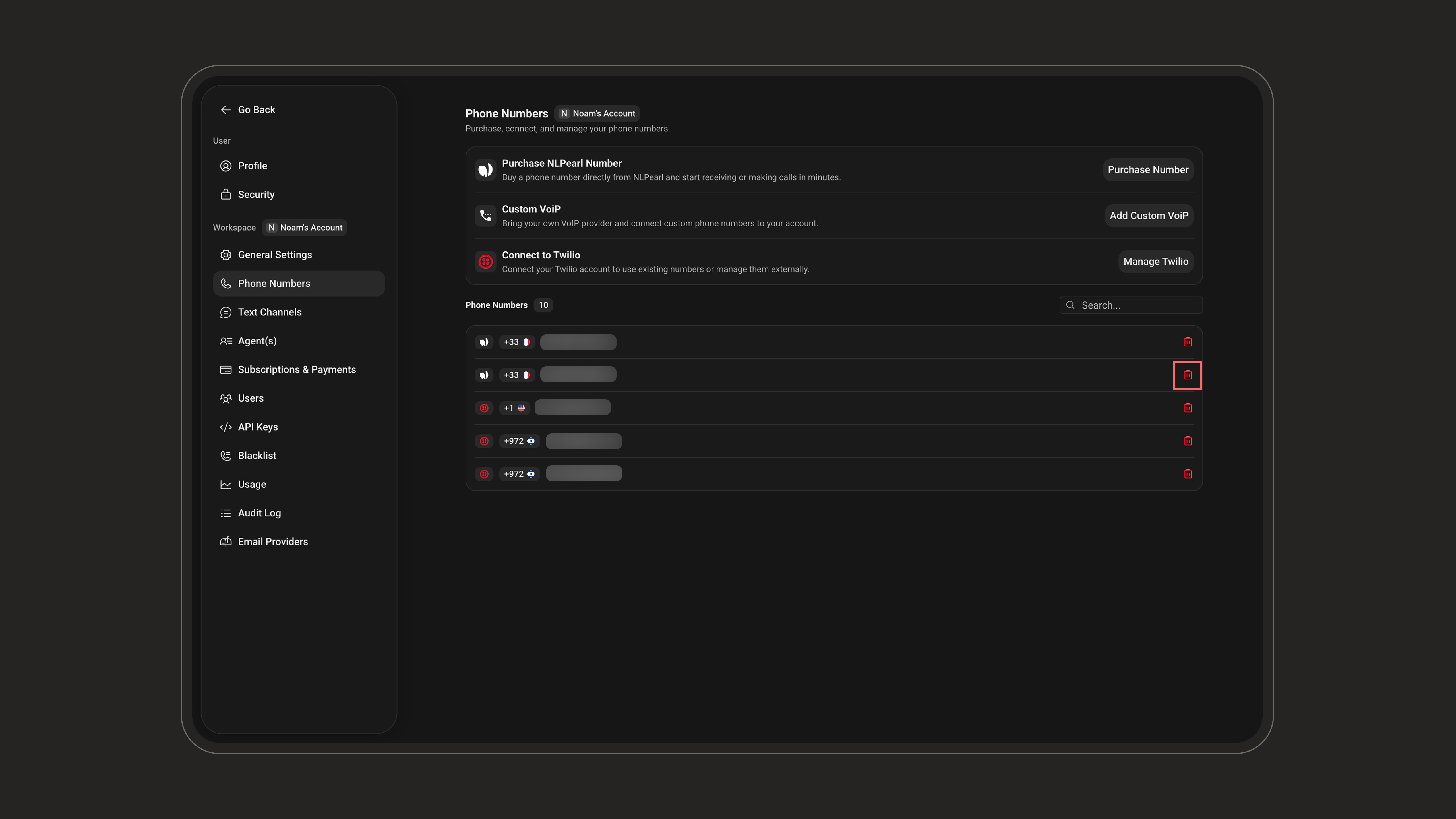Focus the phone numbers Search field
1456x819 pixels.
pos(1131,305)
